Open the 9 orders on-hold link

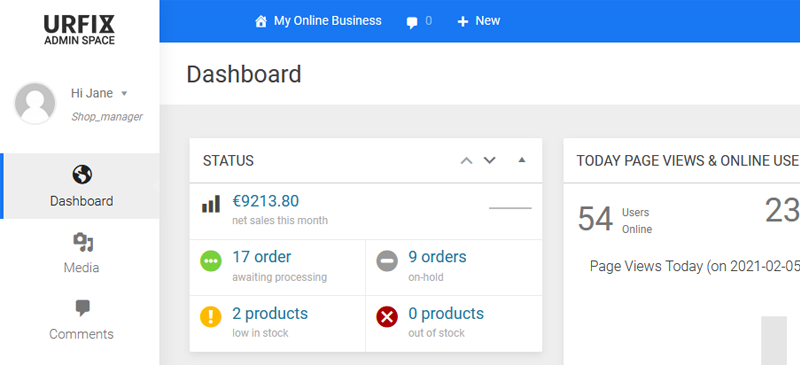(437, 257)
